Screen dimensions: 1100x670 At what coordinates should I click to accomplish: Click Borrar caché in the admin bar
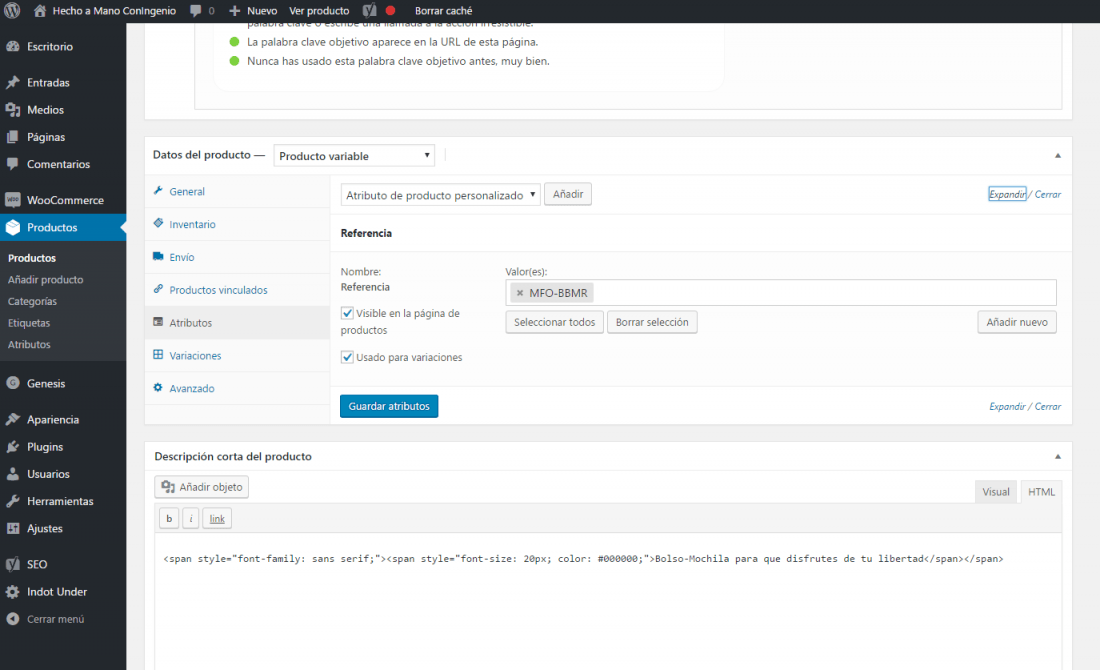pos(443,11)
